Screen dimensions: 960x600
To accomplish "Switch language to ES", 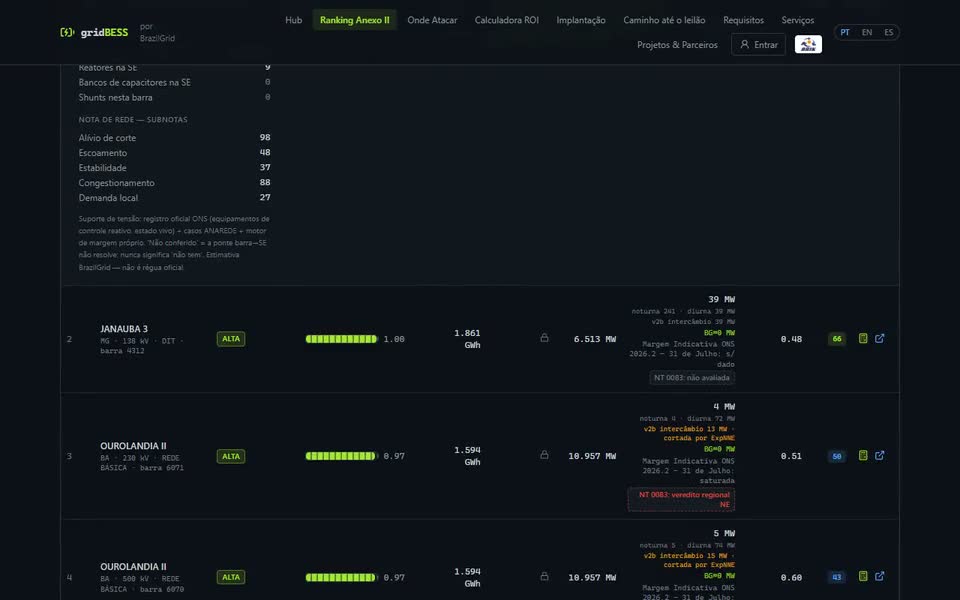I will tap(888, 32).
